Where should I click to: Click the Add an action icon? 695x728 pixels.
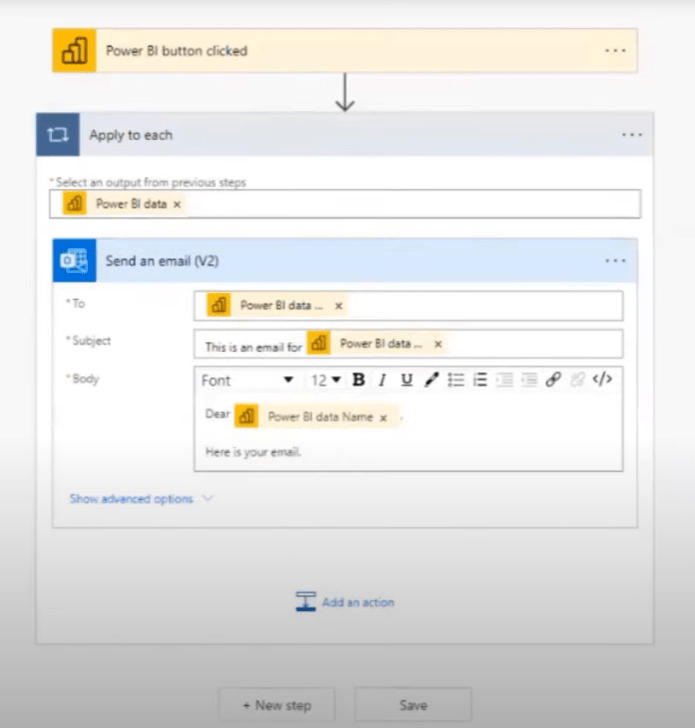click(305, 601)
